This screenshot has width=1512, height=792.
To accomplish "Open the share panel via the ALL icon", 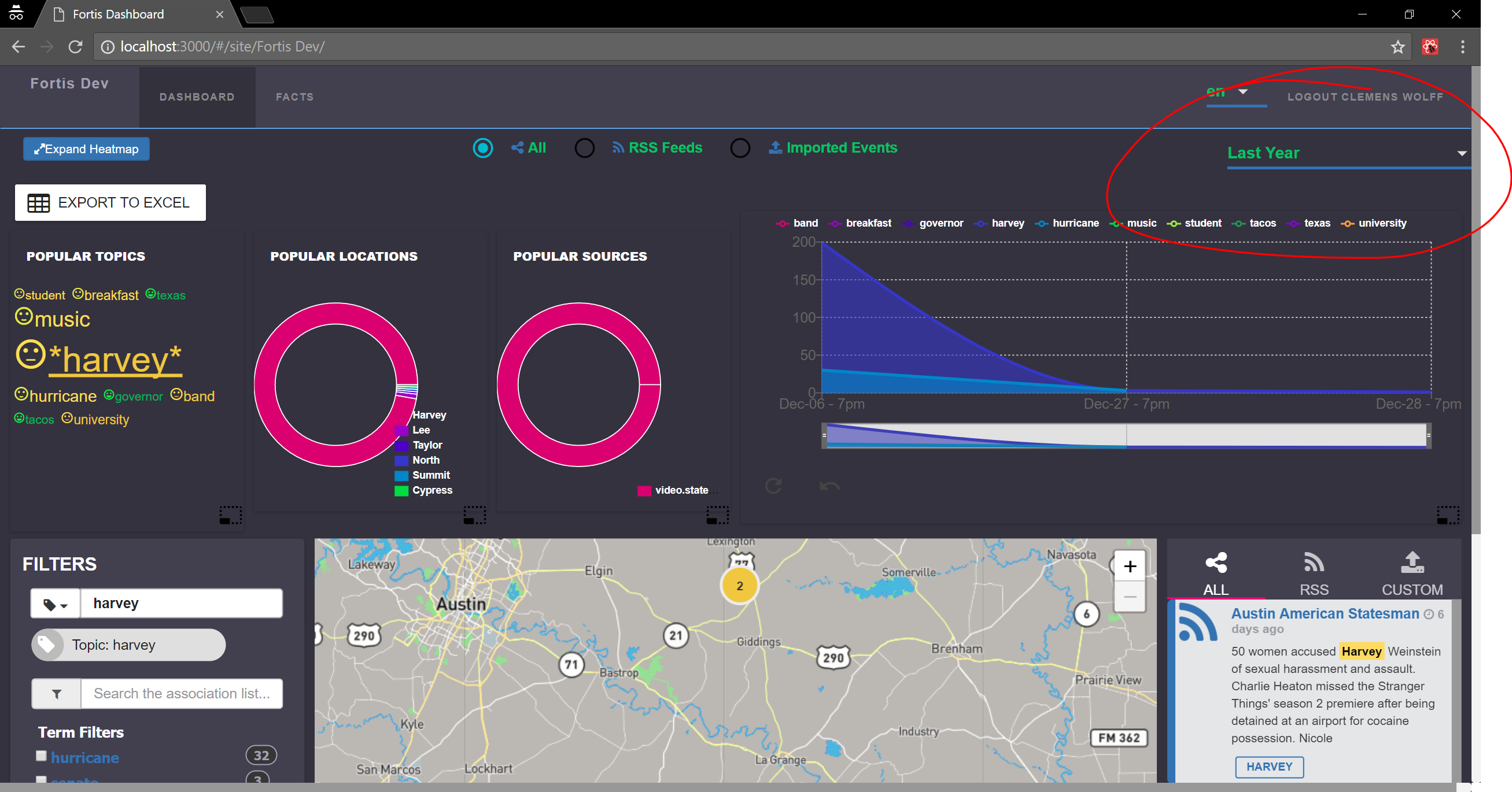I will (x=1215, y=563).
